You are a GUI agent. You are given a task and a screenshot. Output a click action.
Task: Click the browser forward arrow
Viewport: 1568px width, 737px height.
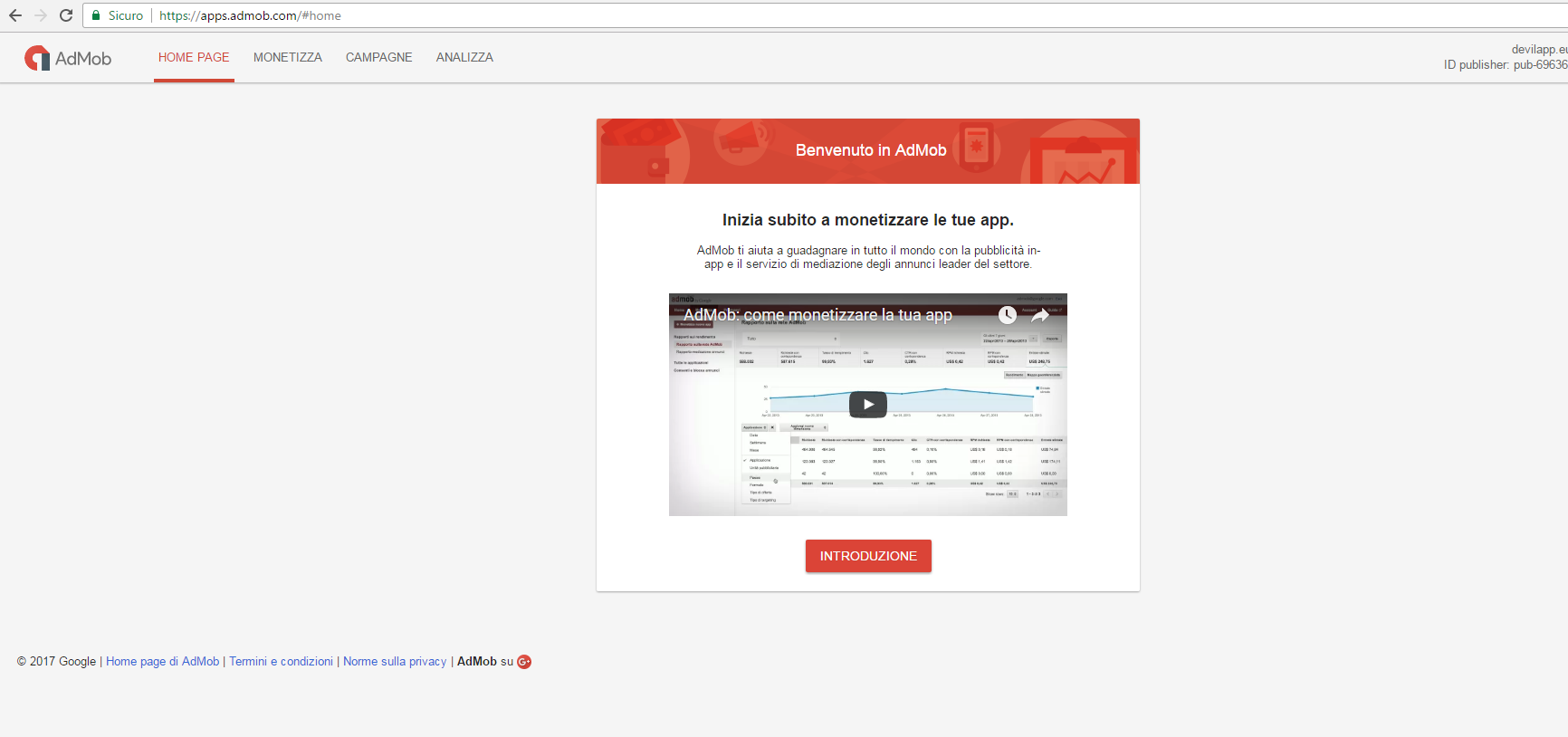pyautogui.click(x=41, y=15)
